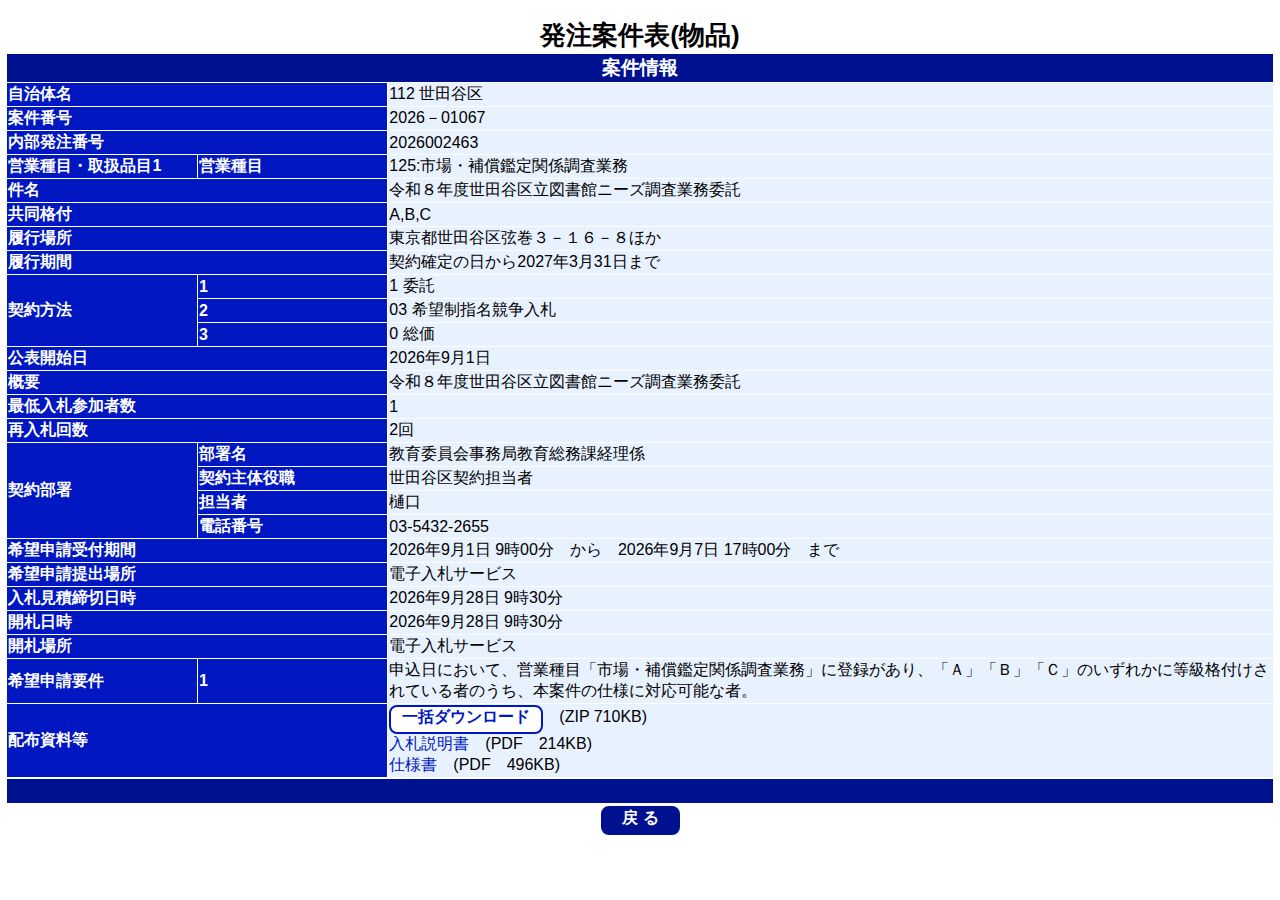Click the 履行期間 header cell
Screen dimensions: 1280x900
pos(197,262)
